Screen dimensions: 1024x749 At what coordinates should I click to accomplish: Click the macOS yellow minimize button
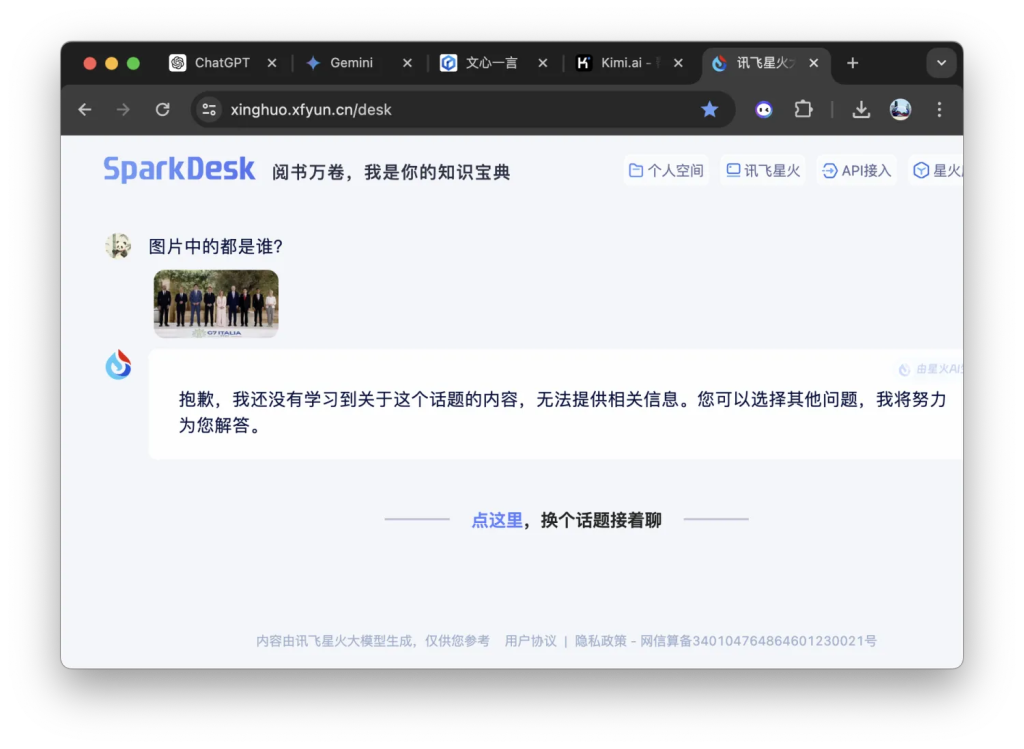point(112,63)
